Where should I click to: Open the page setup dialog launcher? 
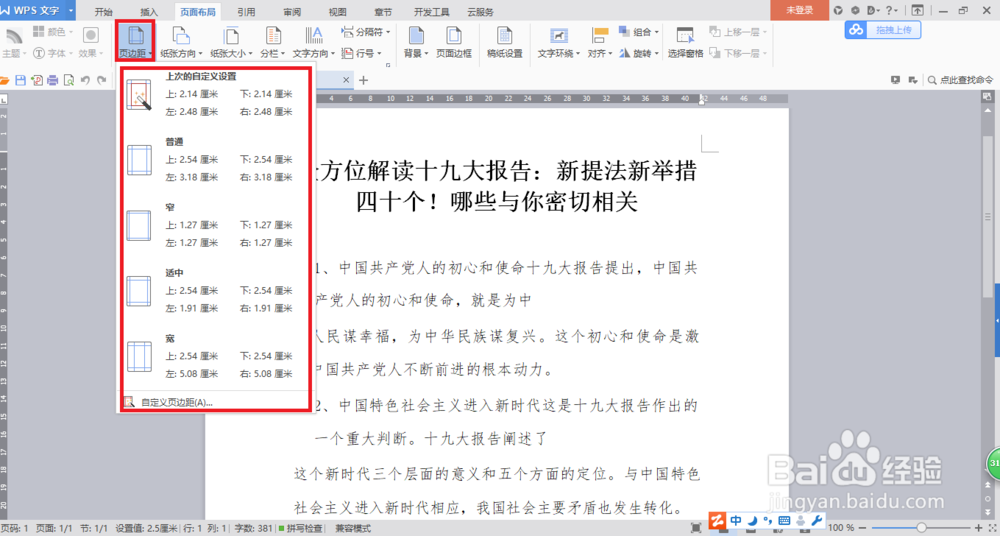click(x=388, y=65)
